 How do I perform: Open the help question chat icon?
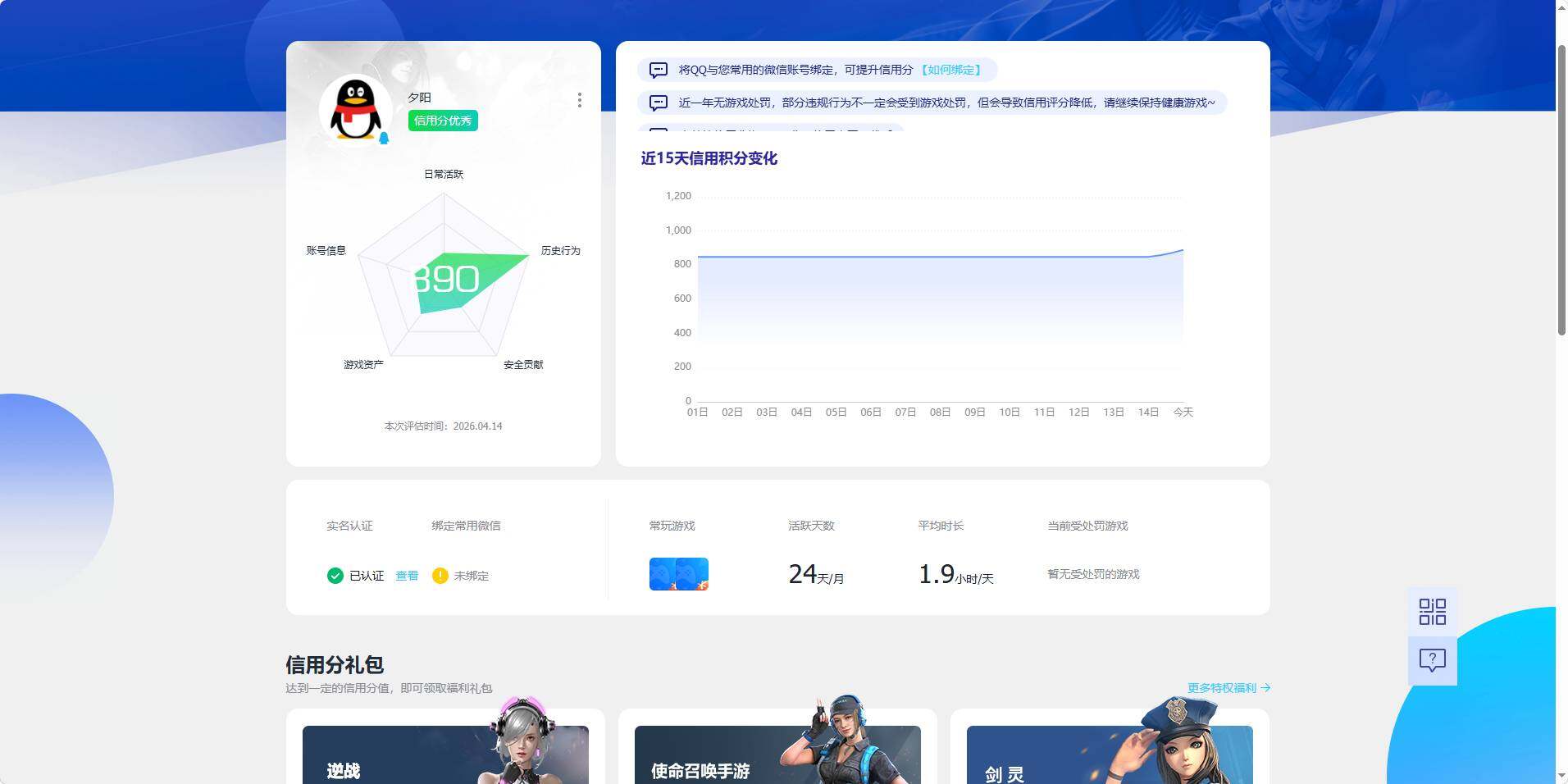coord(1432,660)
